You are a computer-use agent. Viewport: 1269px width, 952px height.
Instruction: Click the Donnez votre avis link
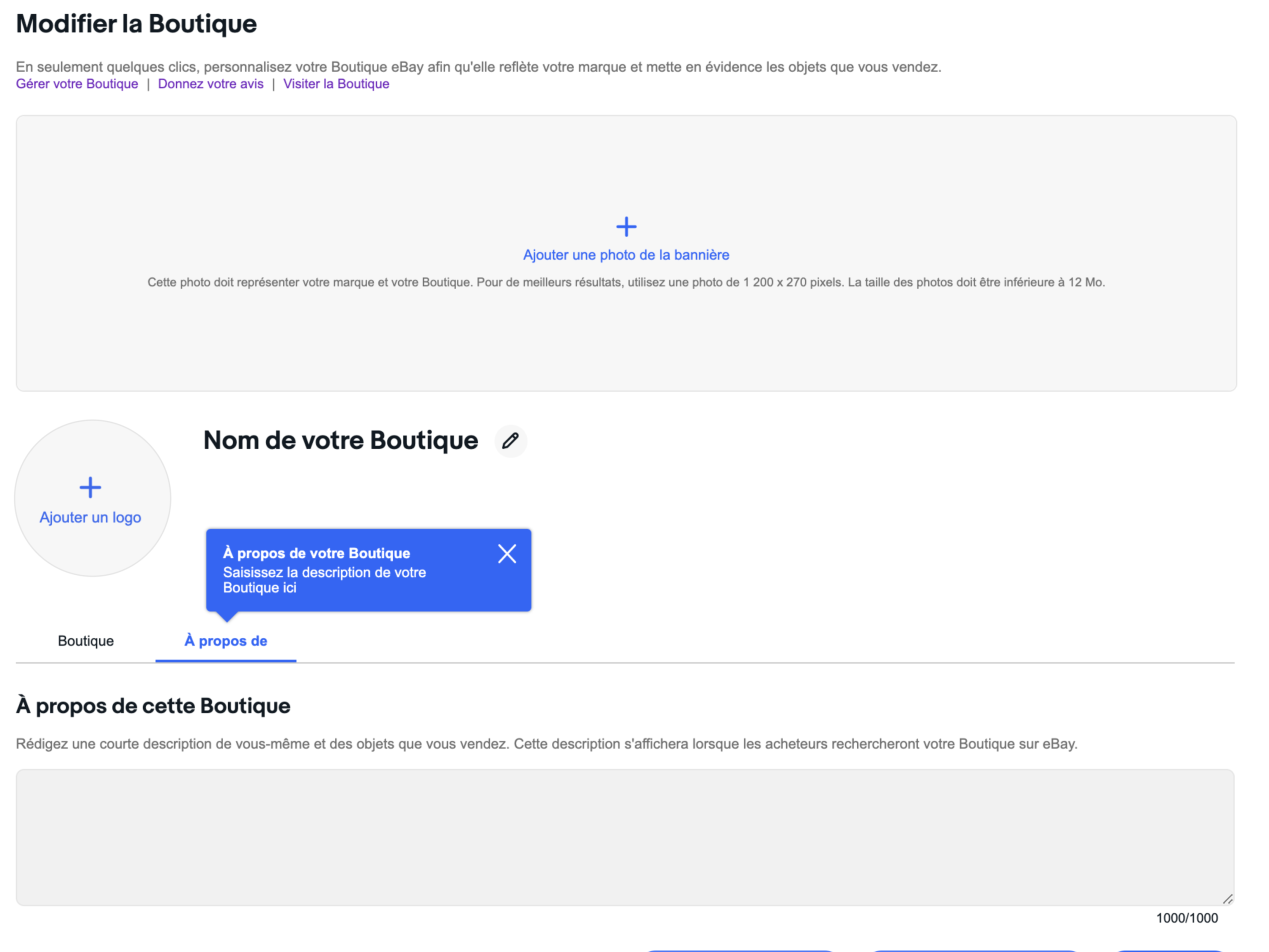(211, 84)
